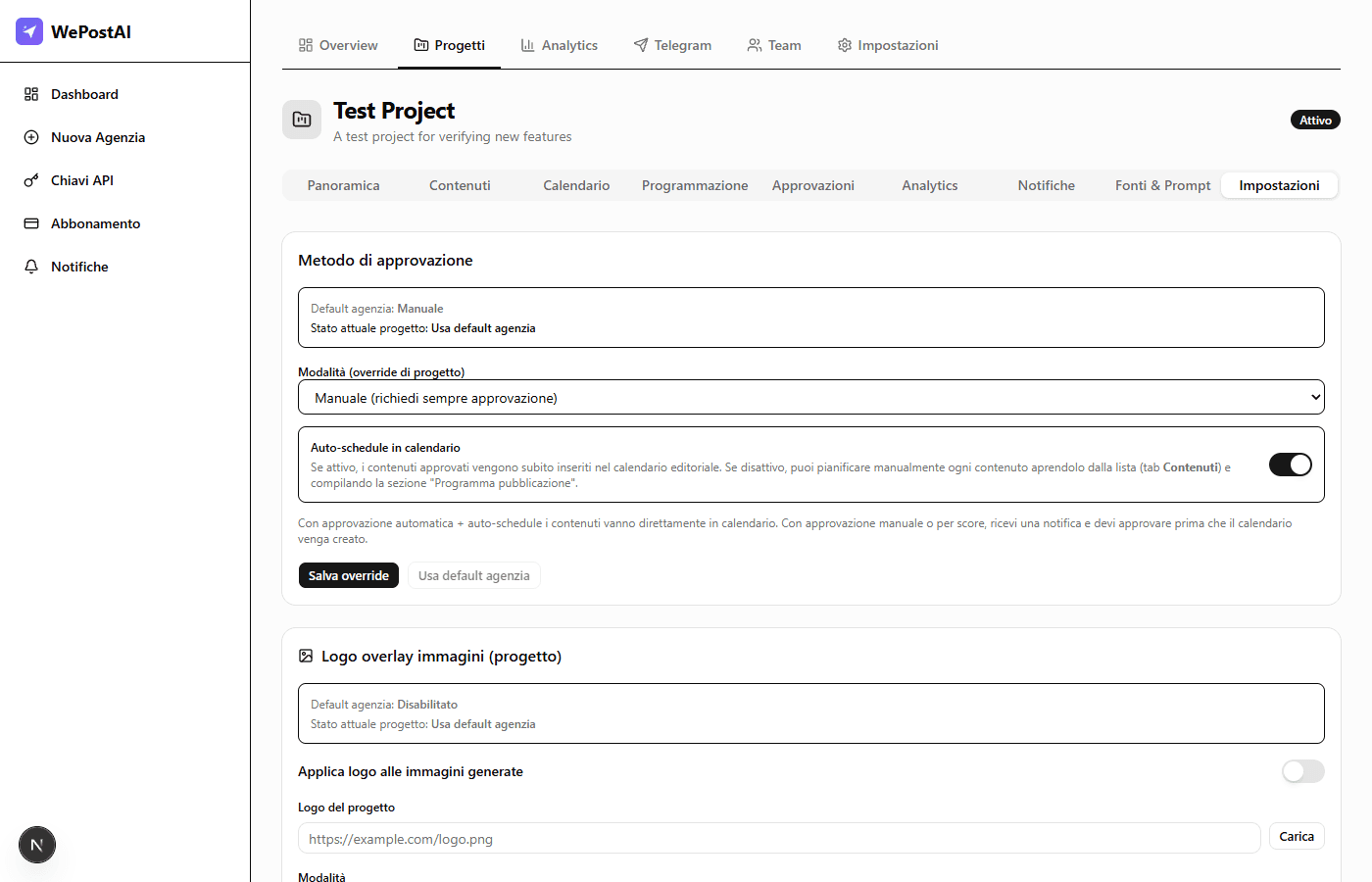The image size is (1372, 882).
Task: Disable Auto-schedule in calendario
Action: pyautogui.click(x=1290, y=465)
